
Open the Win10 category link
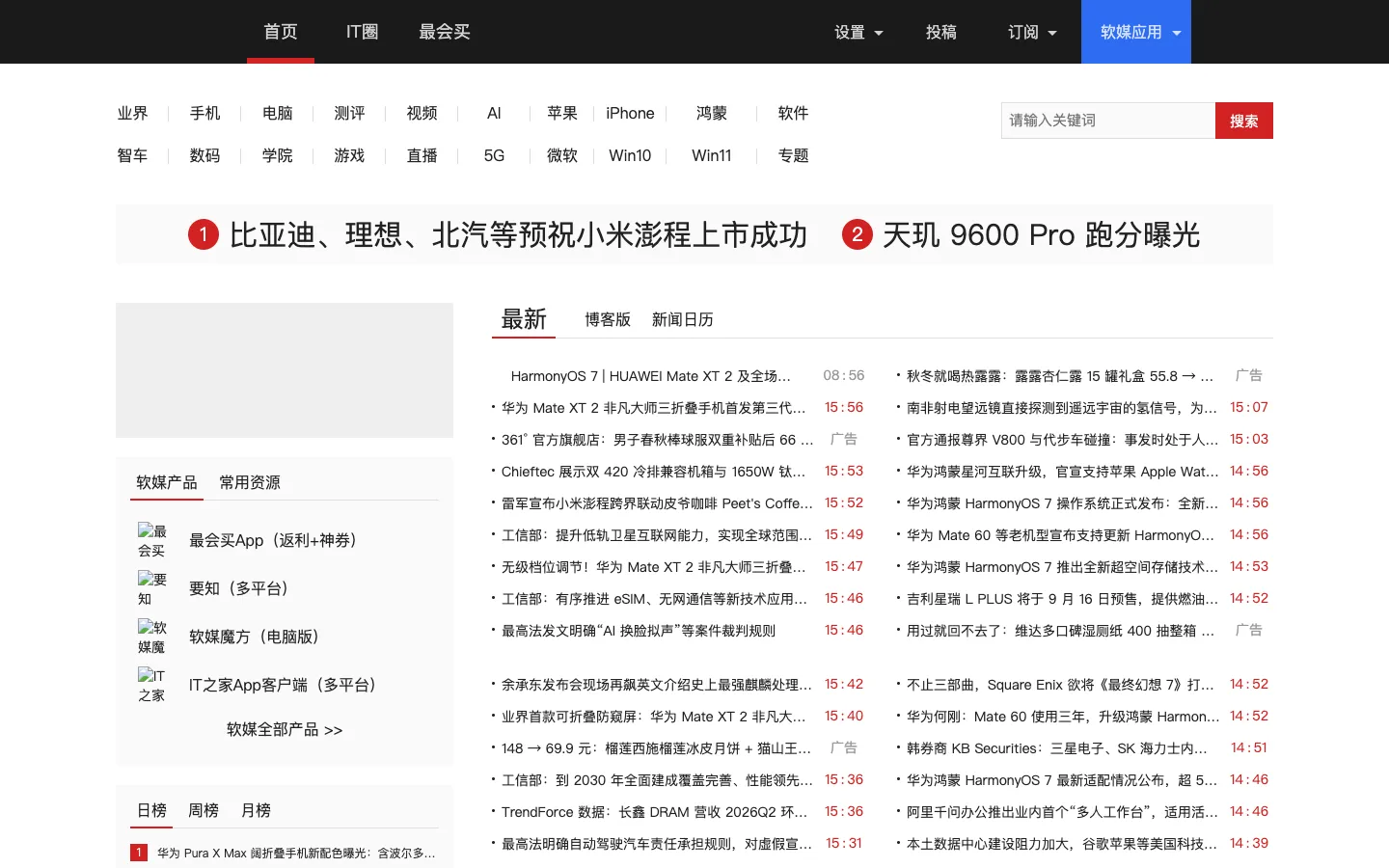point(630,155)
